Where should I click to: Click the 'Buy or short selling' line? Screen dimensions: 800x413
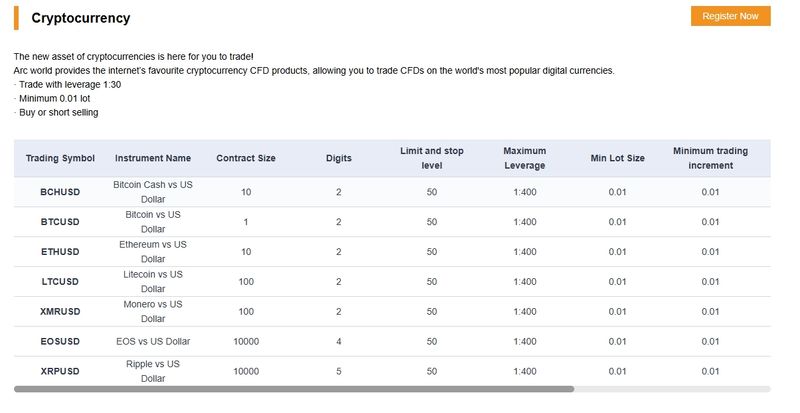(56, 113)
